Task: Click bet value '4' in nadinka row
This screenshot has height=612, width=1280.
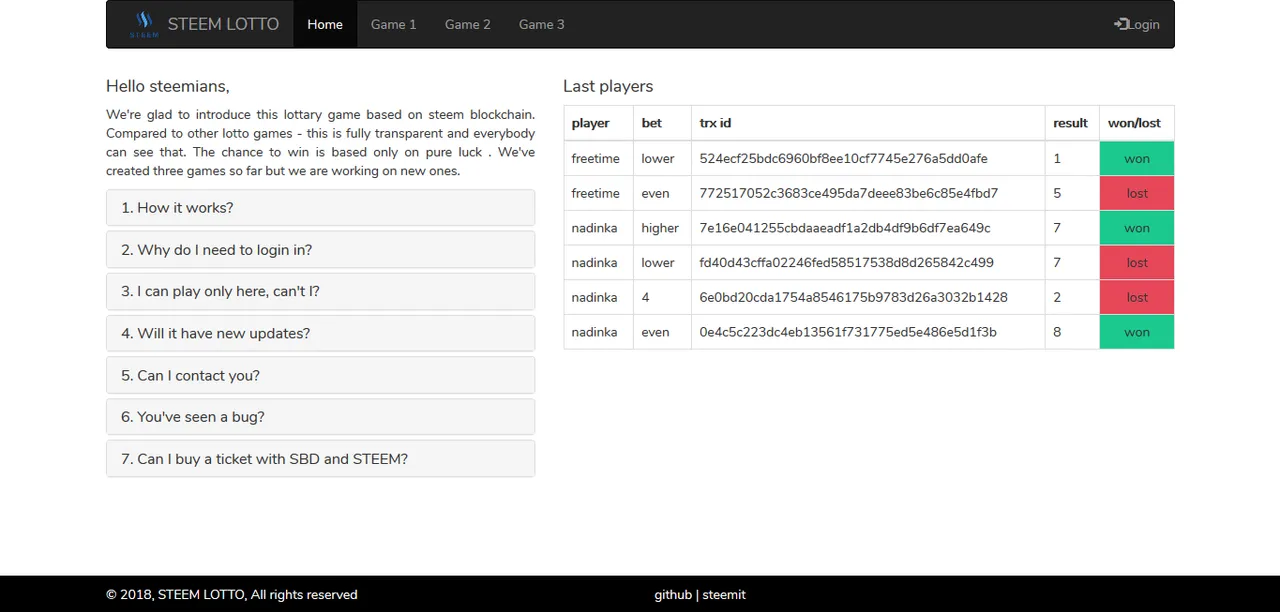Action: (x=646, y=297)
